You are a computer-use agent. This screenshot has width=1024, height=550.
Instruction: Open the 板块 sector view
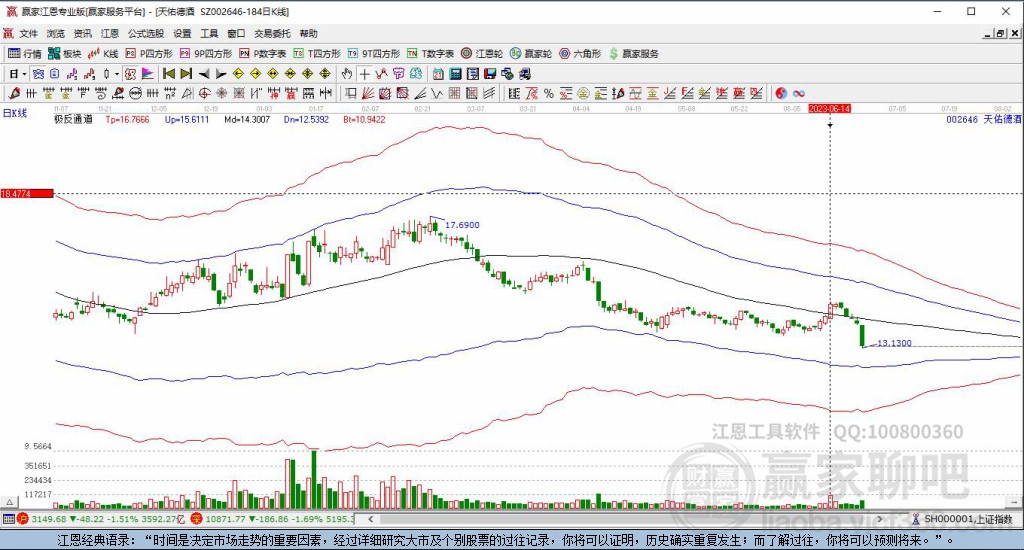point(65,54)
